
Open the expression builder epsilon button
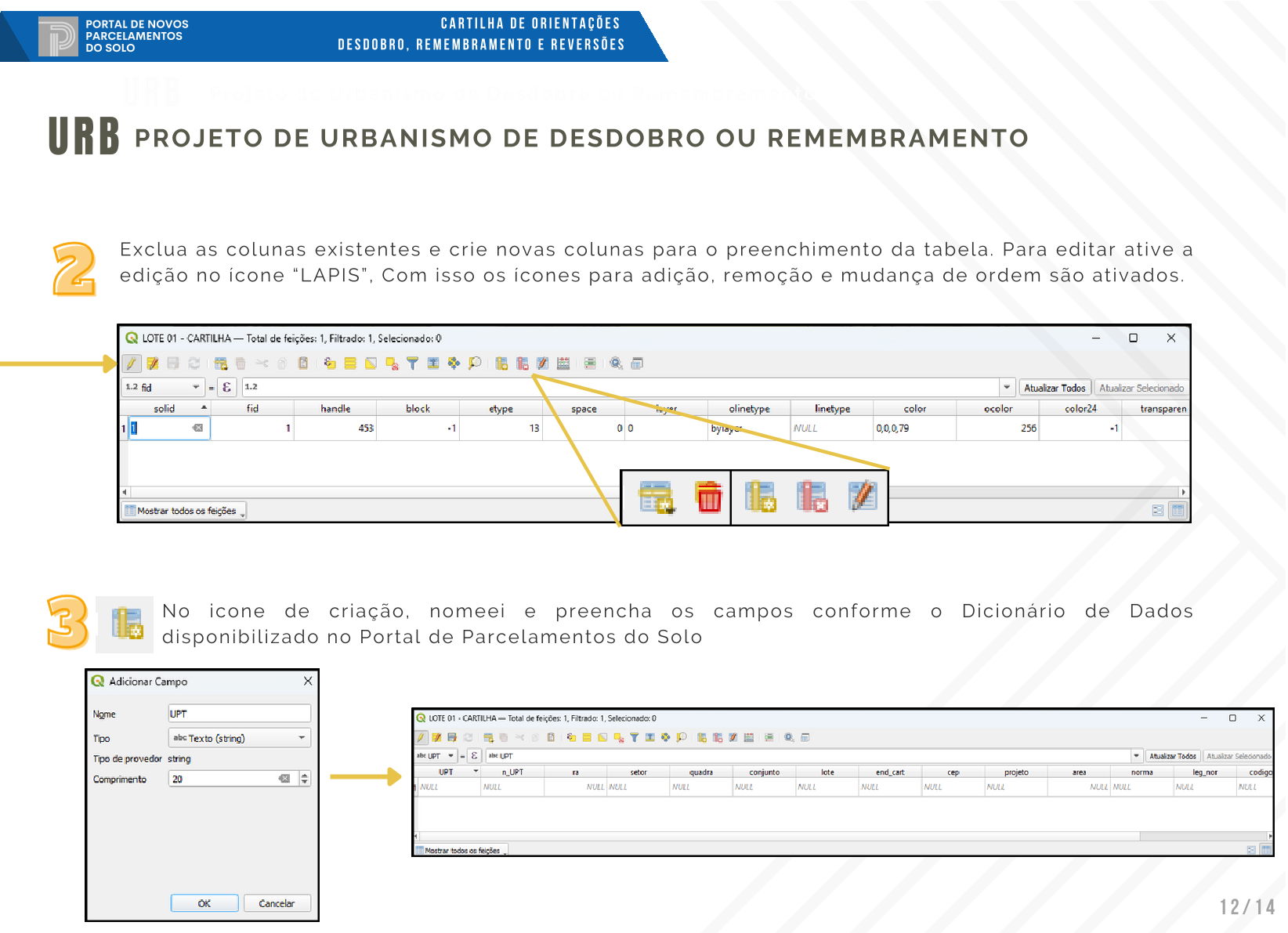[226, 387]
